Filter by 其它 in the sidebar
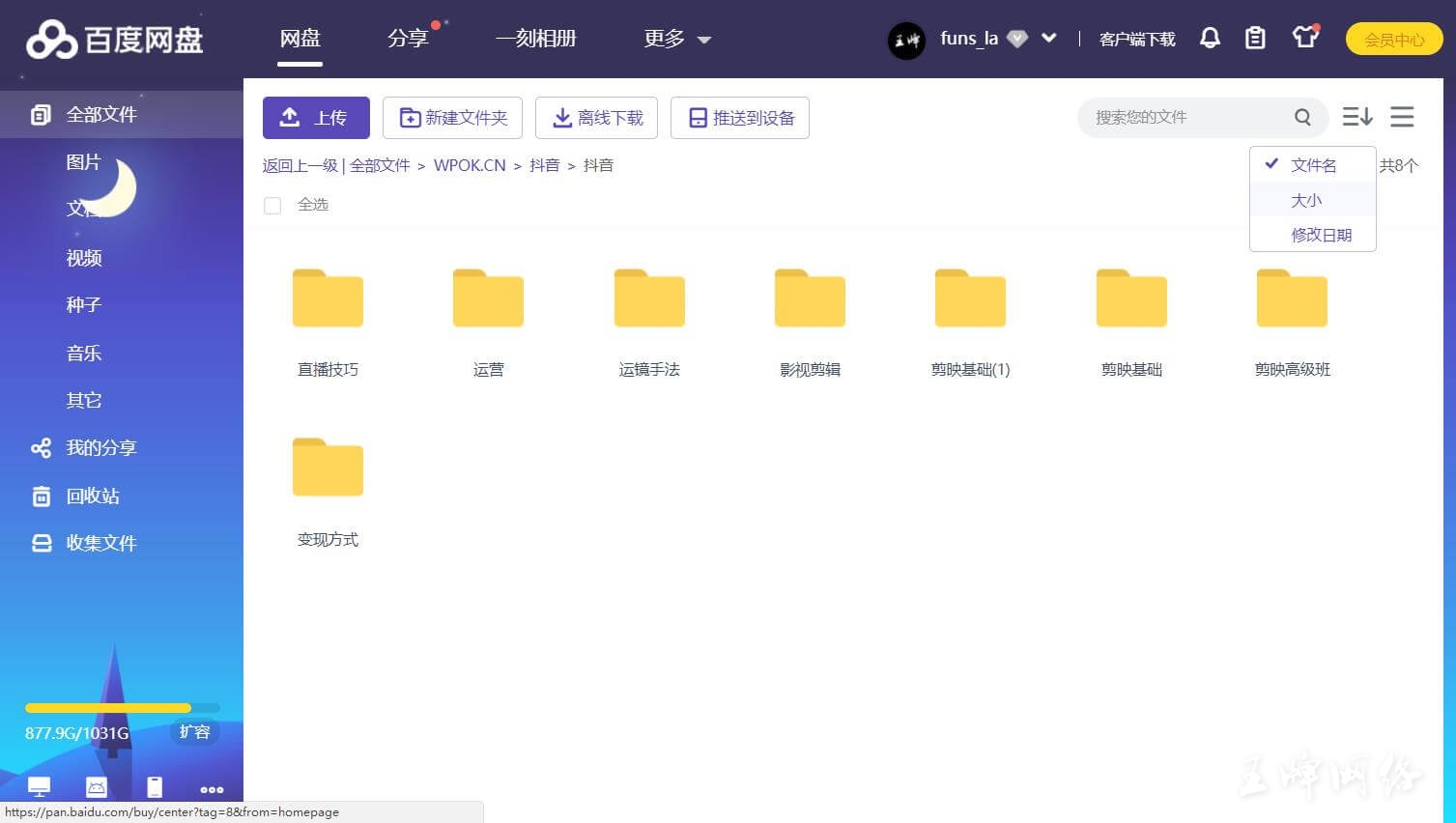The image size is (1456, 823). (83, 401)
